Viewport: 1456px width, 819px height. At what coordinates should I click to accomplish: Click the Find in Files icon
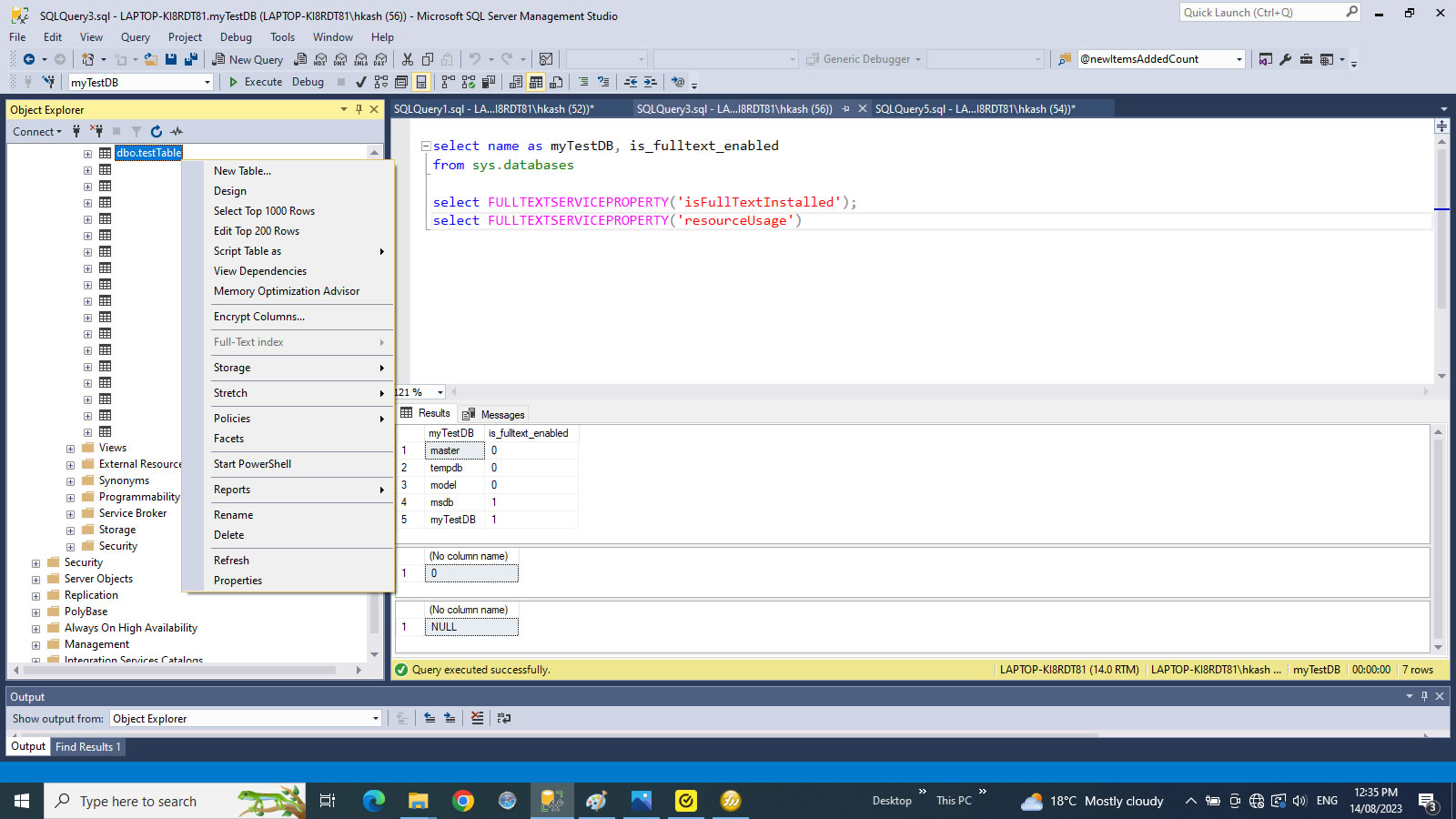pyautogui.click(x=1064, y=59)
